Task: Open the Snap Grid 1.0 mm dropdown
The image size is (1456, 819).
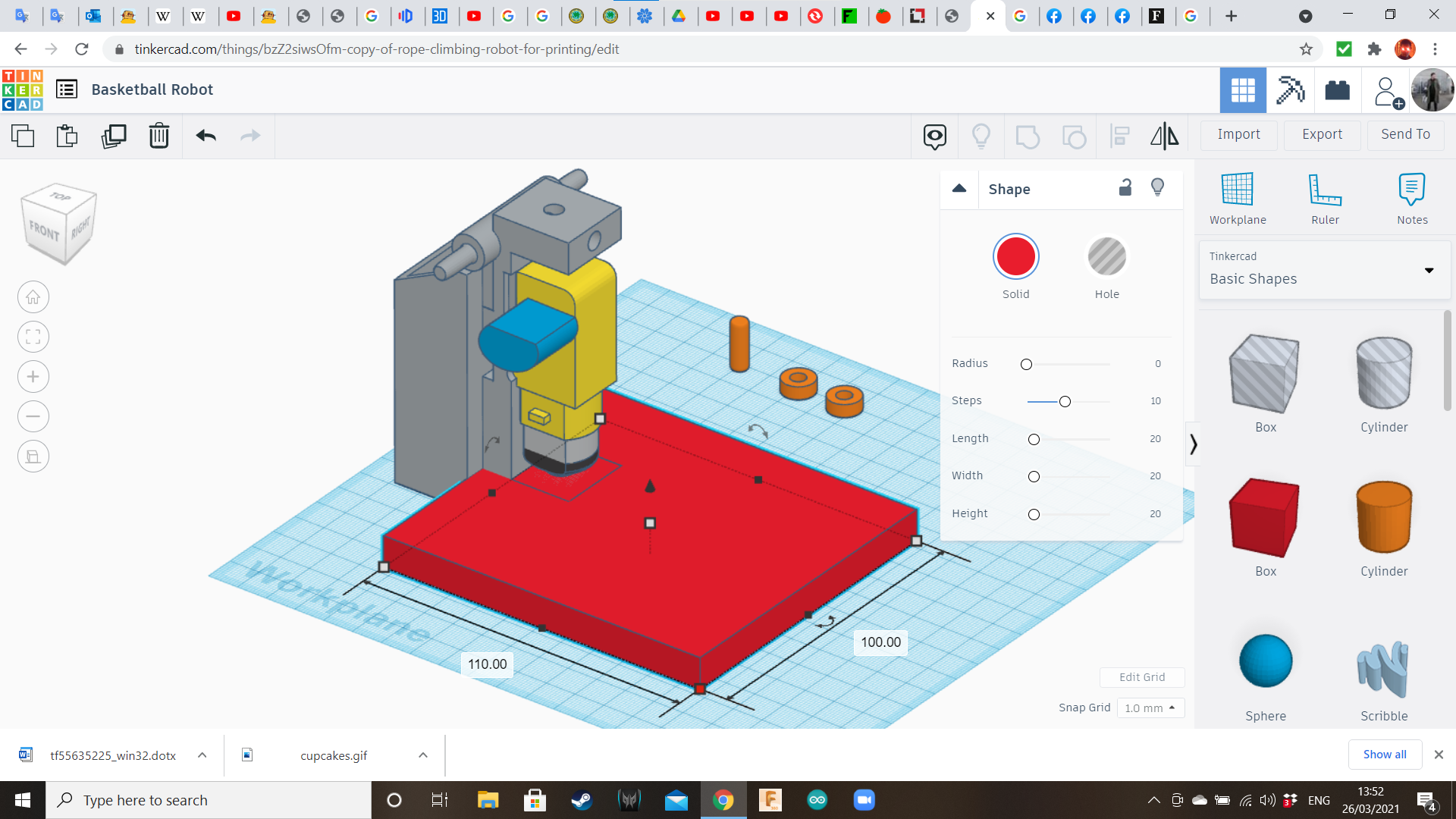Action: [1150, 708]
